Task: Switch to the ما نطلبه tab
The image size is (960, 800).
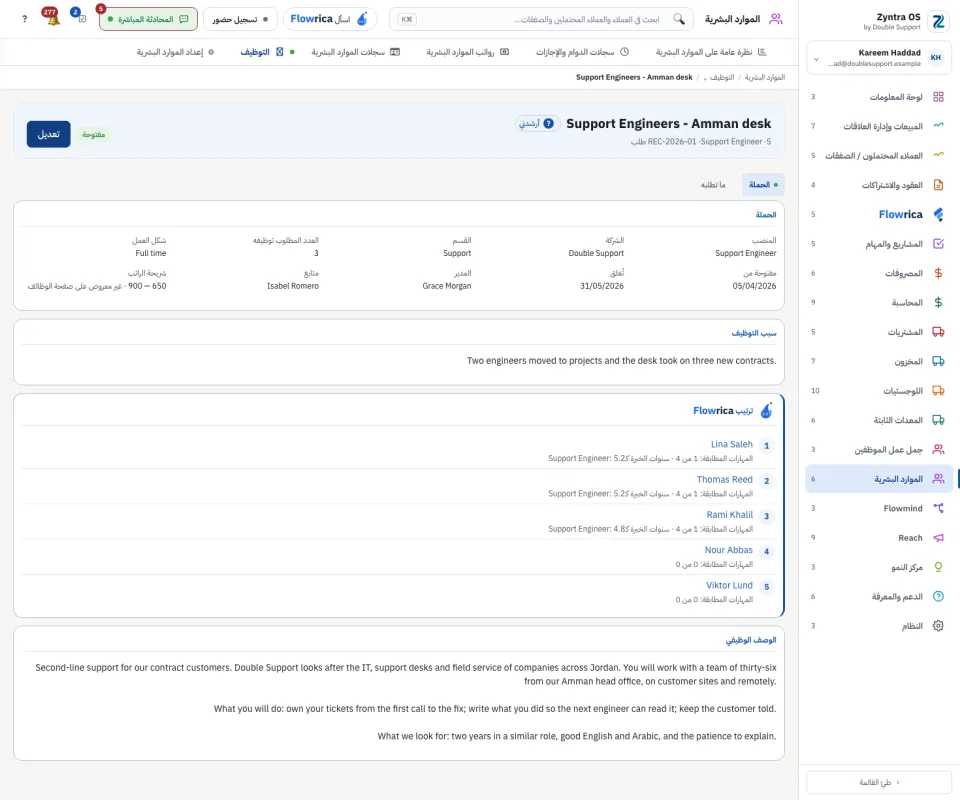Action: pos(713,185)
